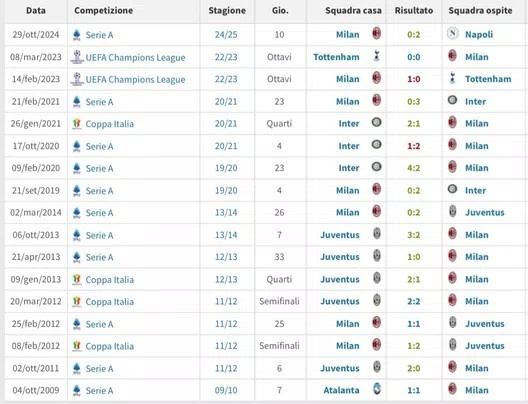
Task: Click Inter crest in 21/feb/2021 row
Action: (x=452, y=100)
